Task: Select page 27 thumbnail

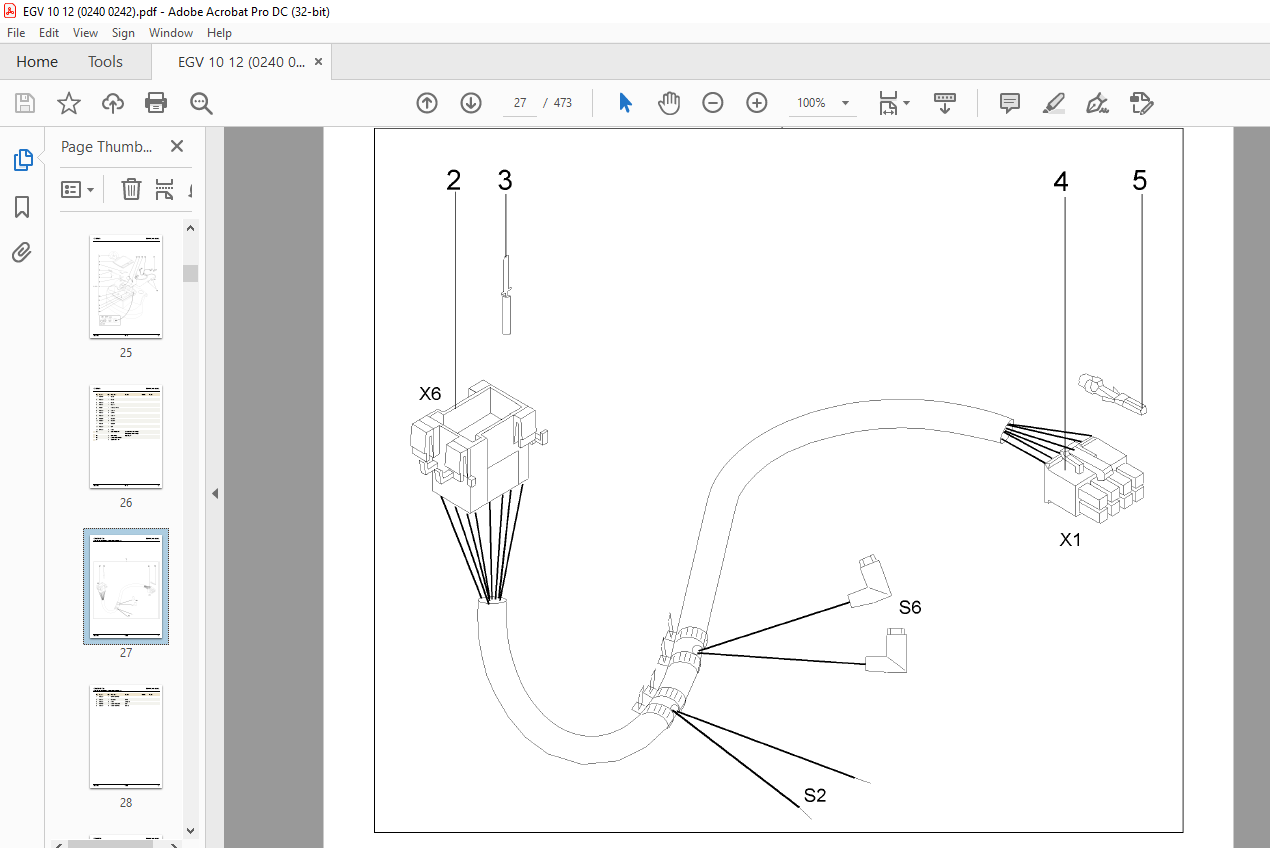Action: point(126,587)
